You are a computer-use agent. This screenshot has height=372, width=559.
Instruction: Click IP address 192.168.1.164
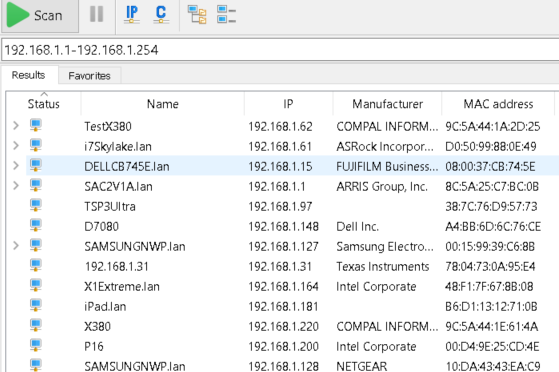pos(283,286)
